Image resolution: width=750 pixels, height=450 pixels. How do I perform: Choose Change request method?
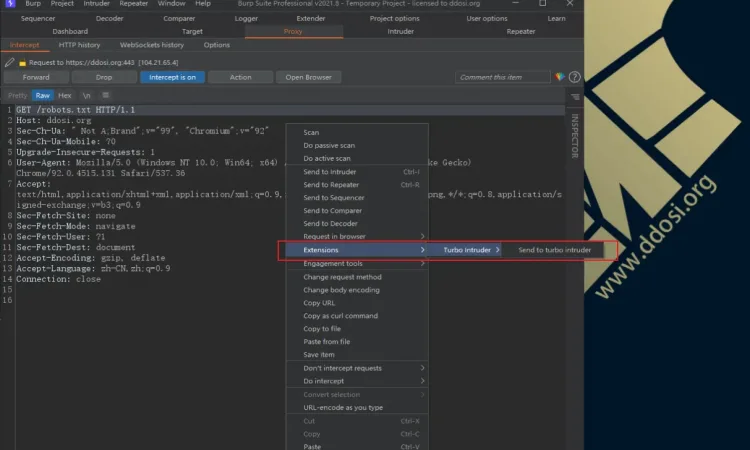pos(357,277)
